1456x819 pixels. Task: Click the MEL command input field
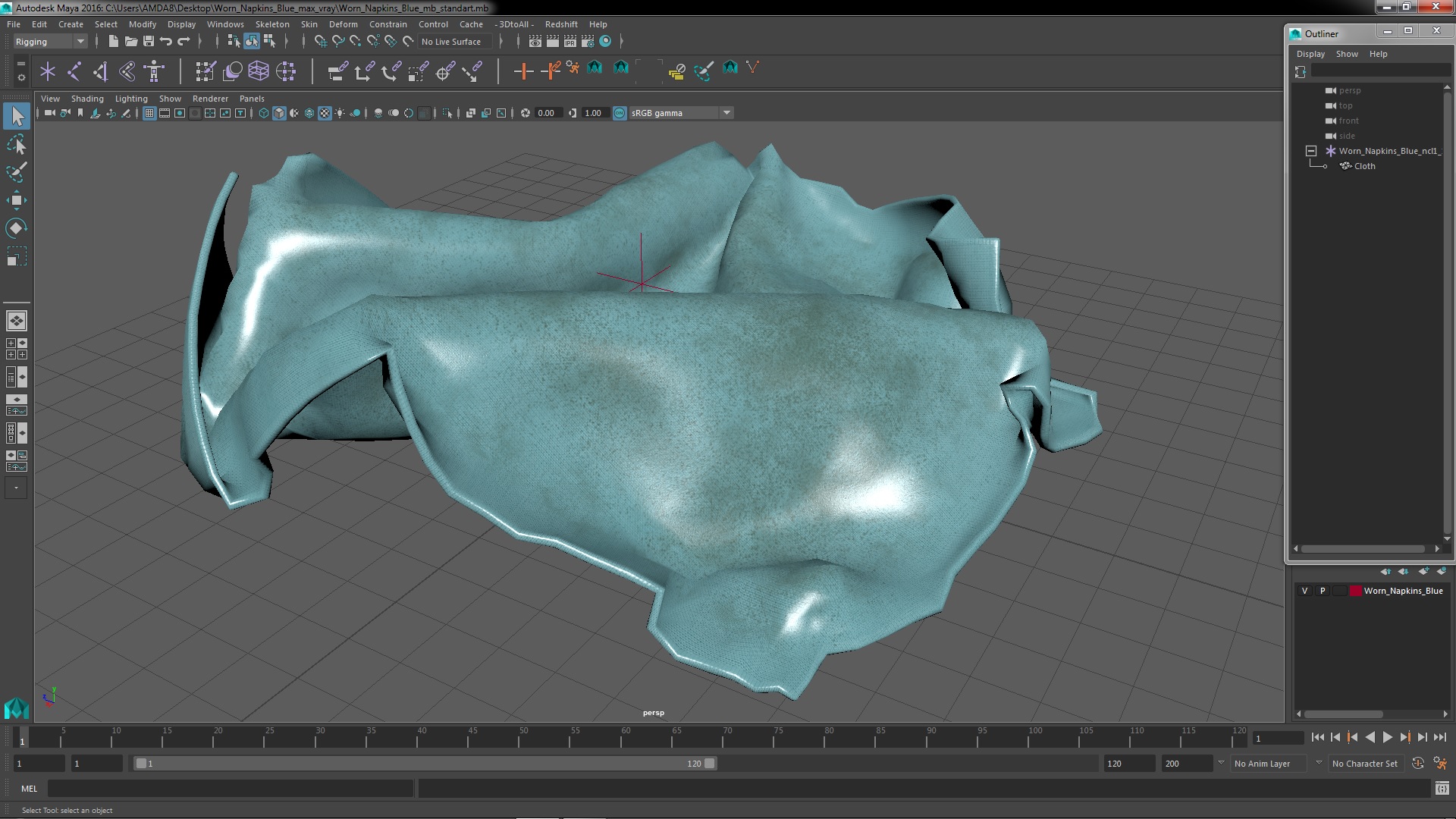tap(231, 789)
